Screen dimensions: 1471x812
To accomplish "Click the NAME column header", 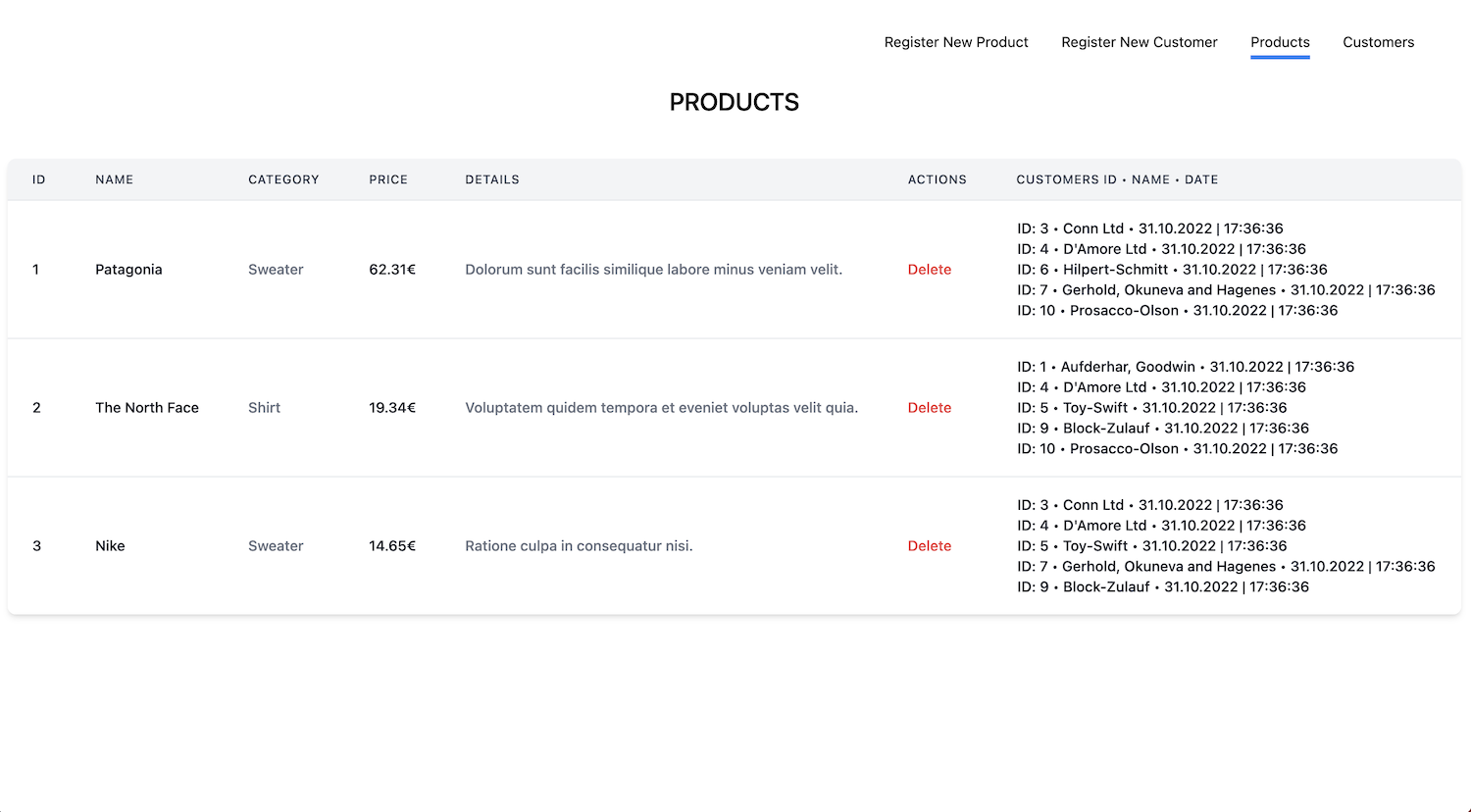I will coord(115,179).
